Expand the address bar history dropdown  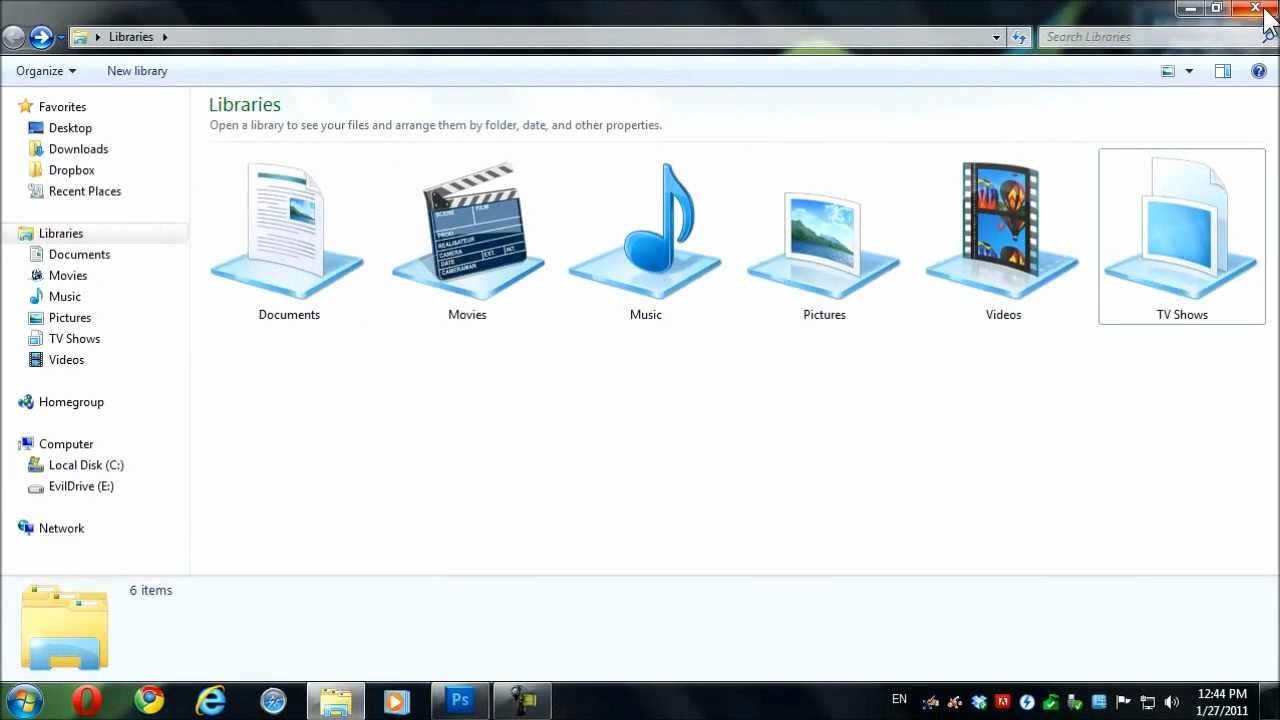coord(996,37)
